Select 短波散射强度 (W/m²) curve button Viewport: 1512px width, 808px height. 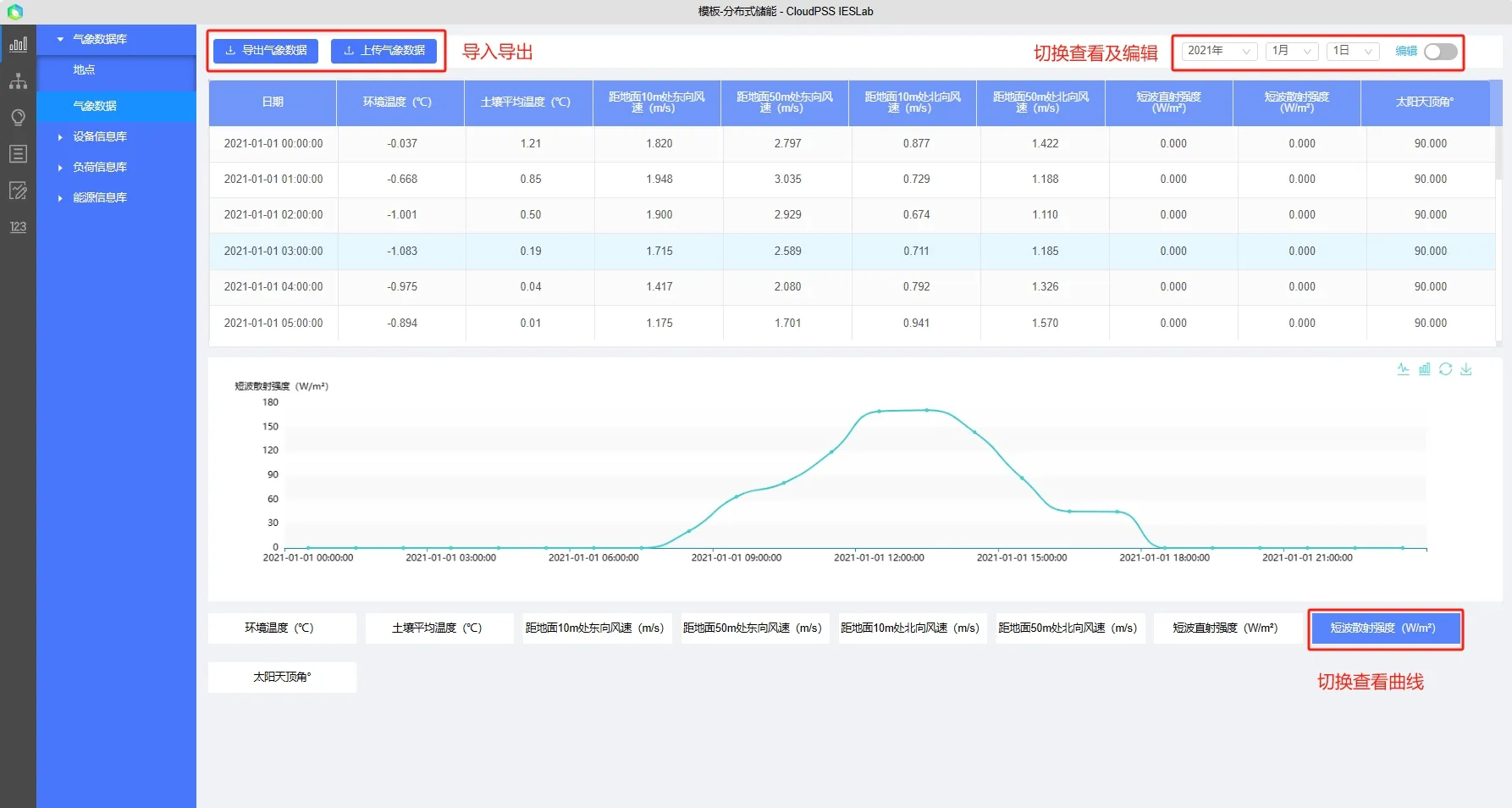click(1385, 628)
